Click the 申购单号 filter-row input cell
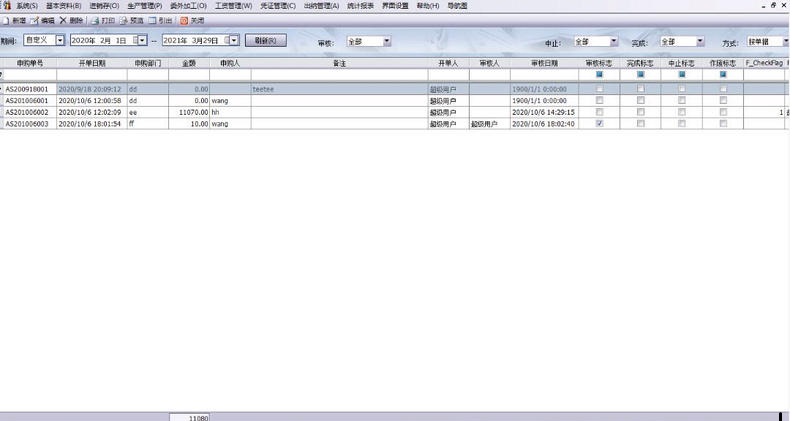Viewport: 792px width, 421px height. 30,75
